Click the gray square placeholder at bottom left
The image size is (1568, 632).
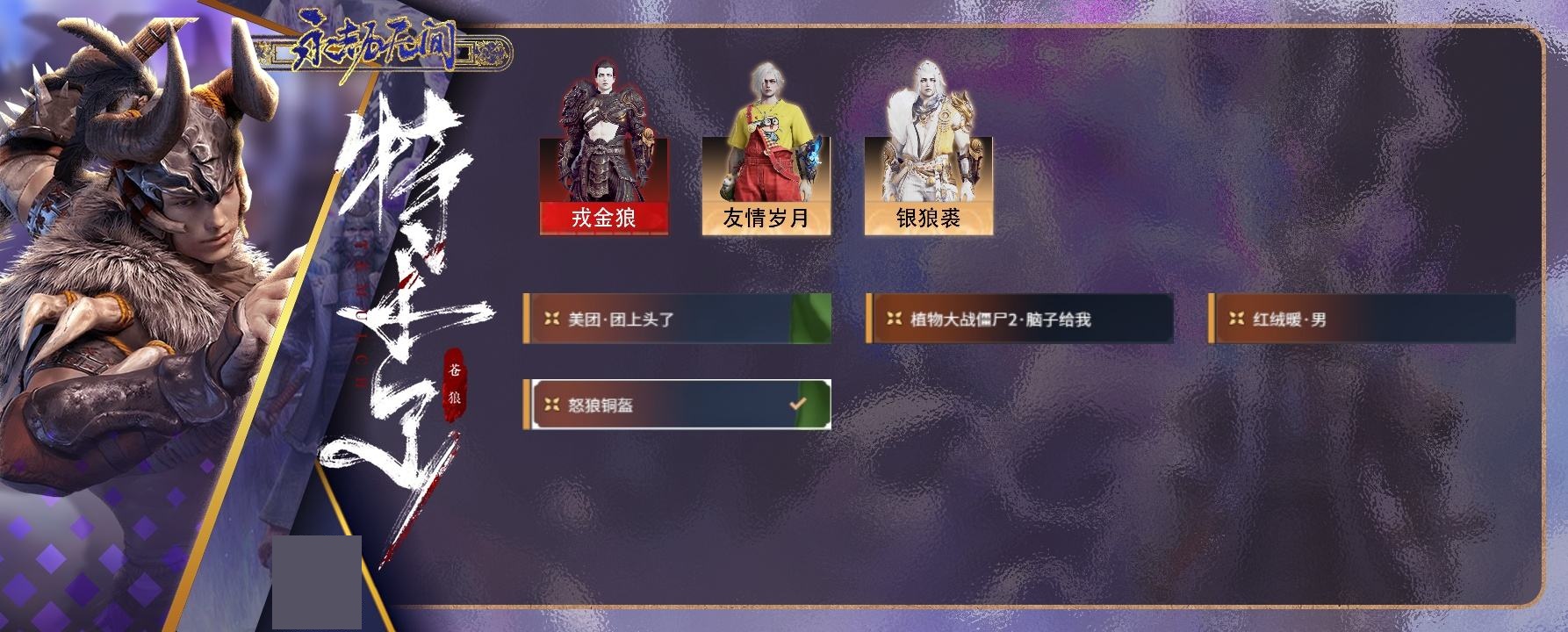coord(317,582)
